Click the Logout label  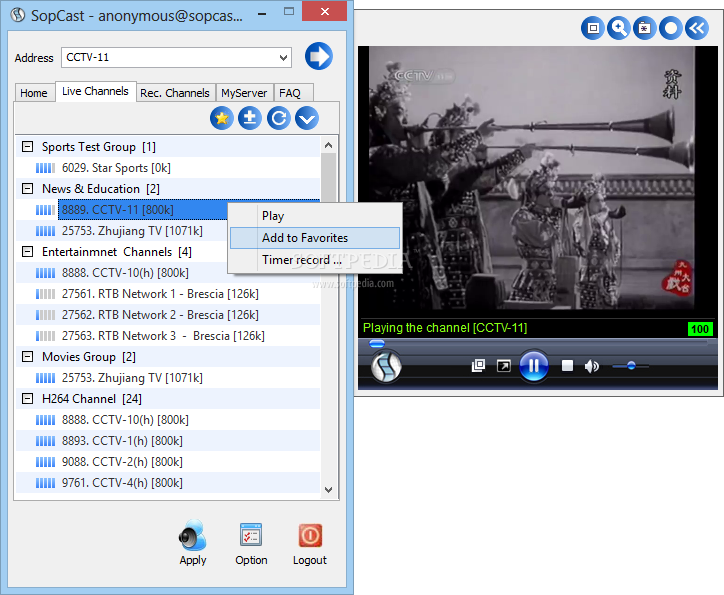(x=310, y=560)
